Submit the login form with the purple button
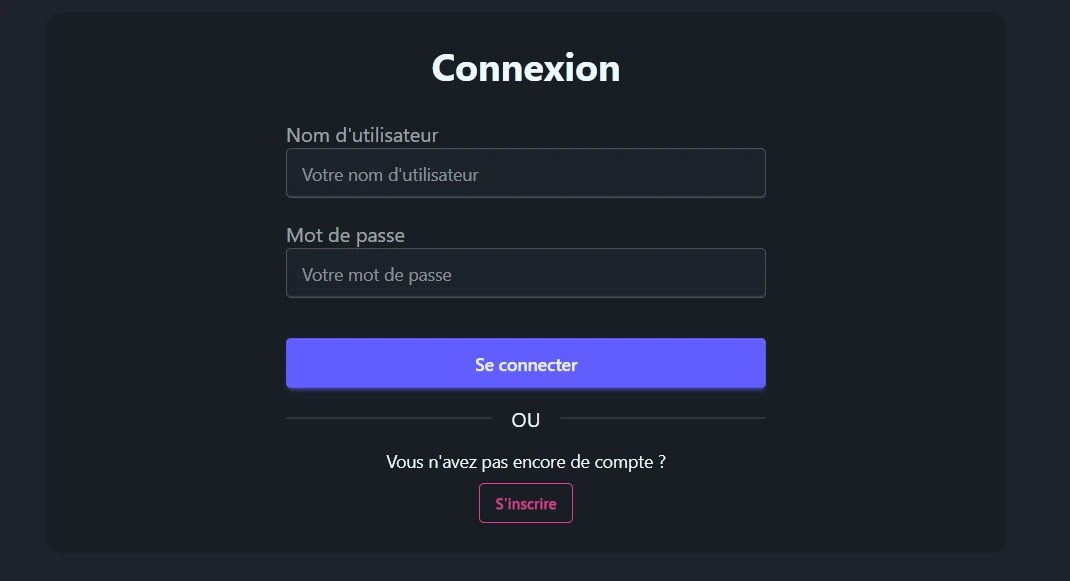The image size is (1070, 581). [x=526, y=364]
